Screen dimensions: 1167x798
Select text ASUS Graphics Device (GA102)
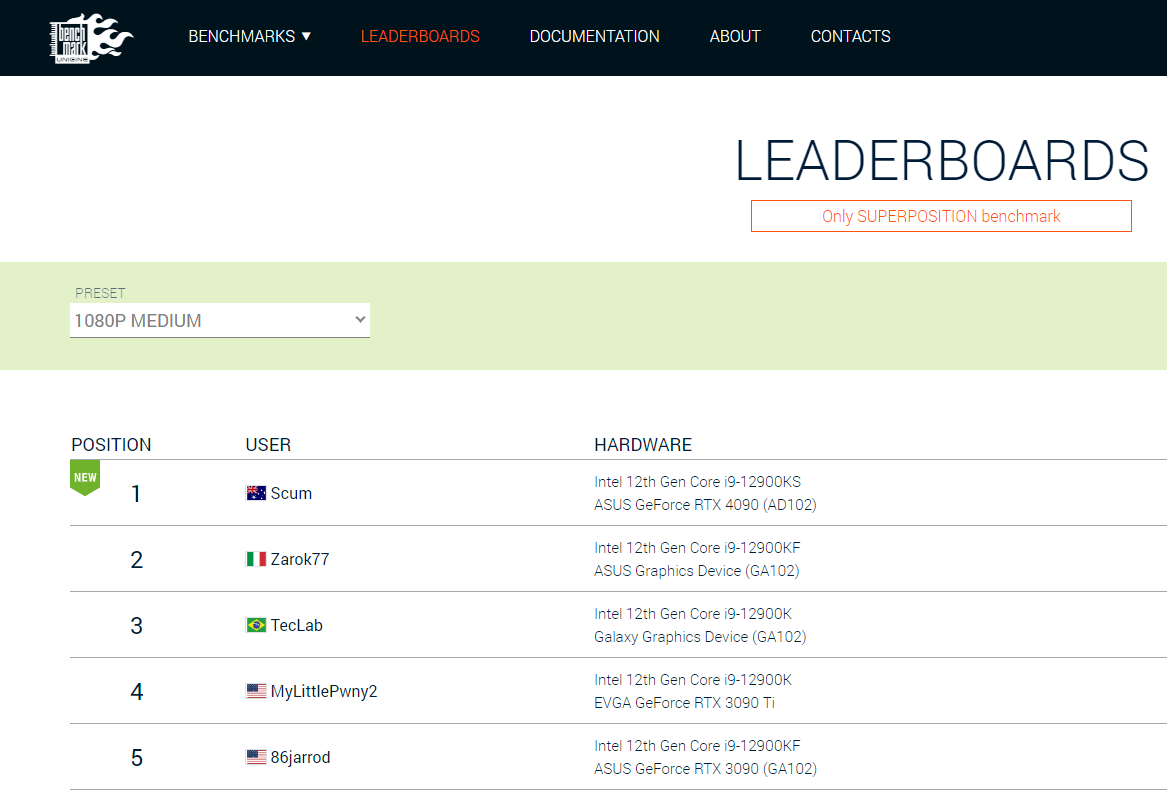click(x=697, y=571)
